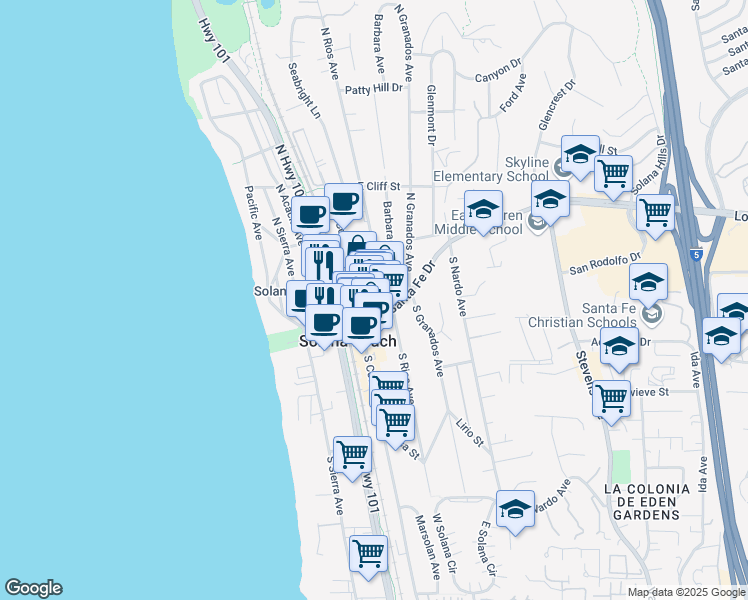Click the Lirio St street label
Image resolution: width=748 pixels, height=600 pixels.
click(470, 433)
